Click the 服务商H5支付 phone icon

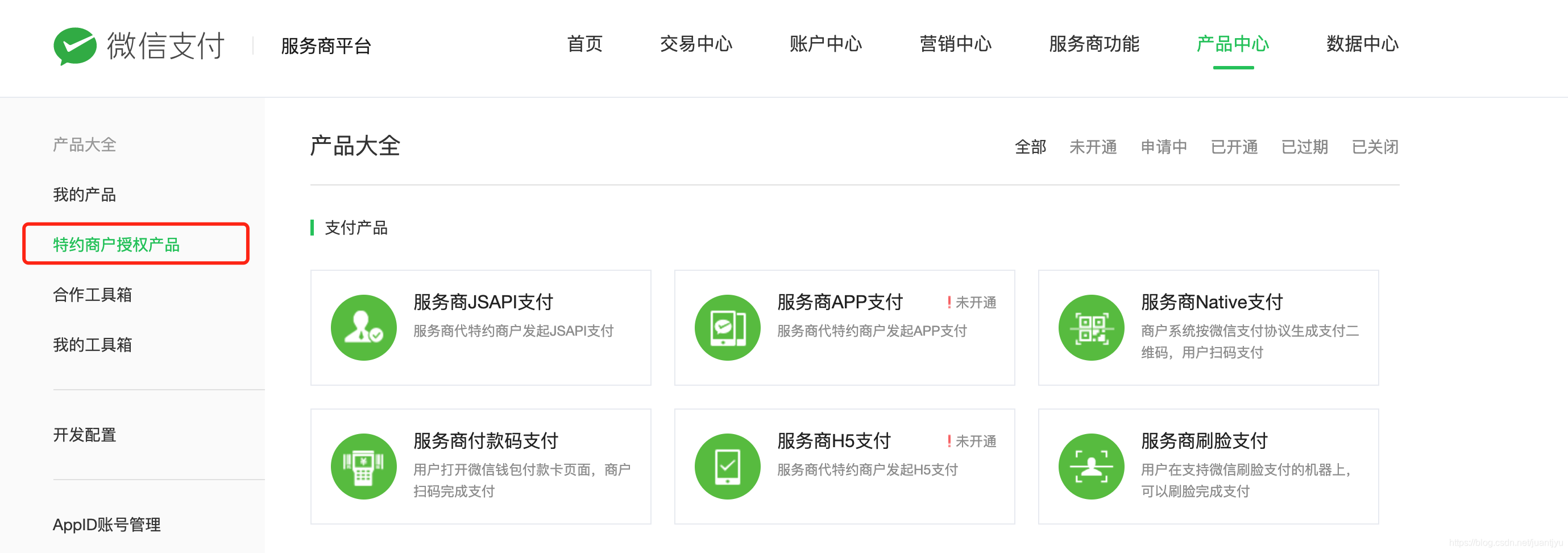point(727,467)
